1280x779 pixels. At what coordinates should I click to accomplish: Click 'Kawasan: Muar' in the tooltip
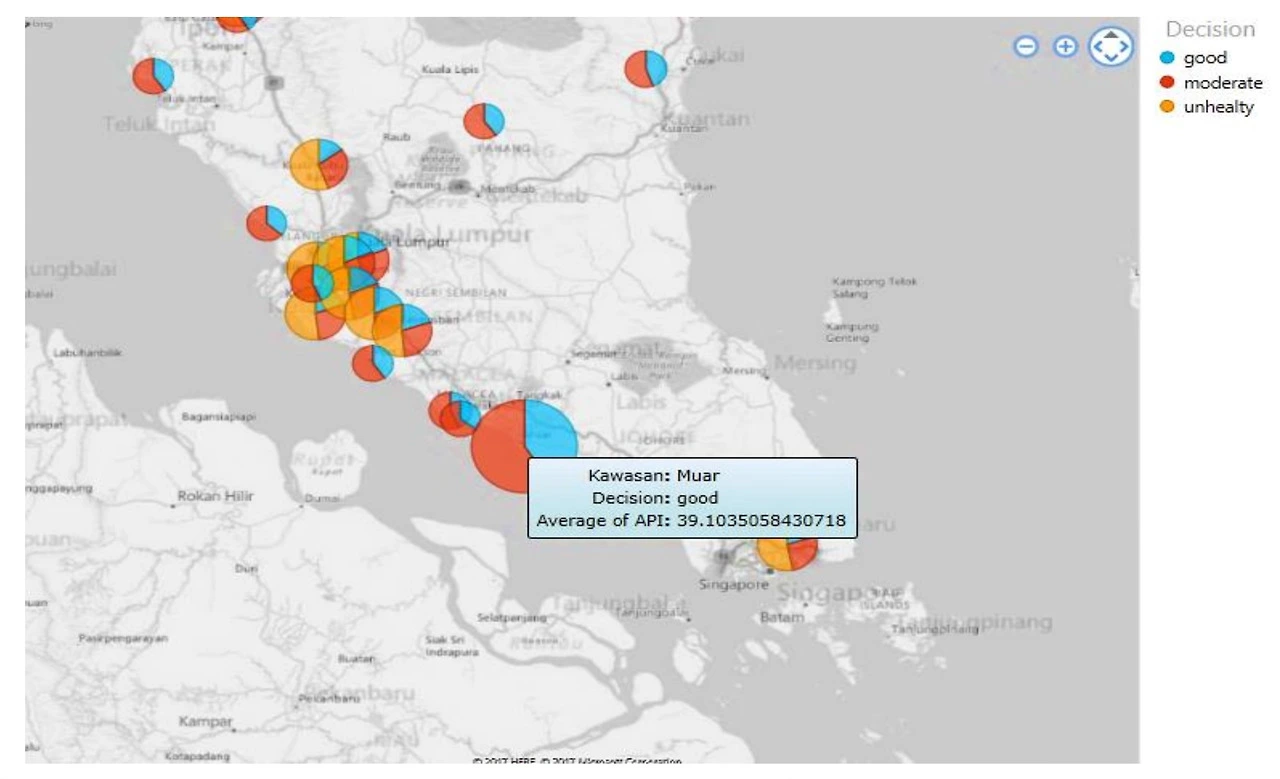[x=653, y=476]
